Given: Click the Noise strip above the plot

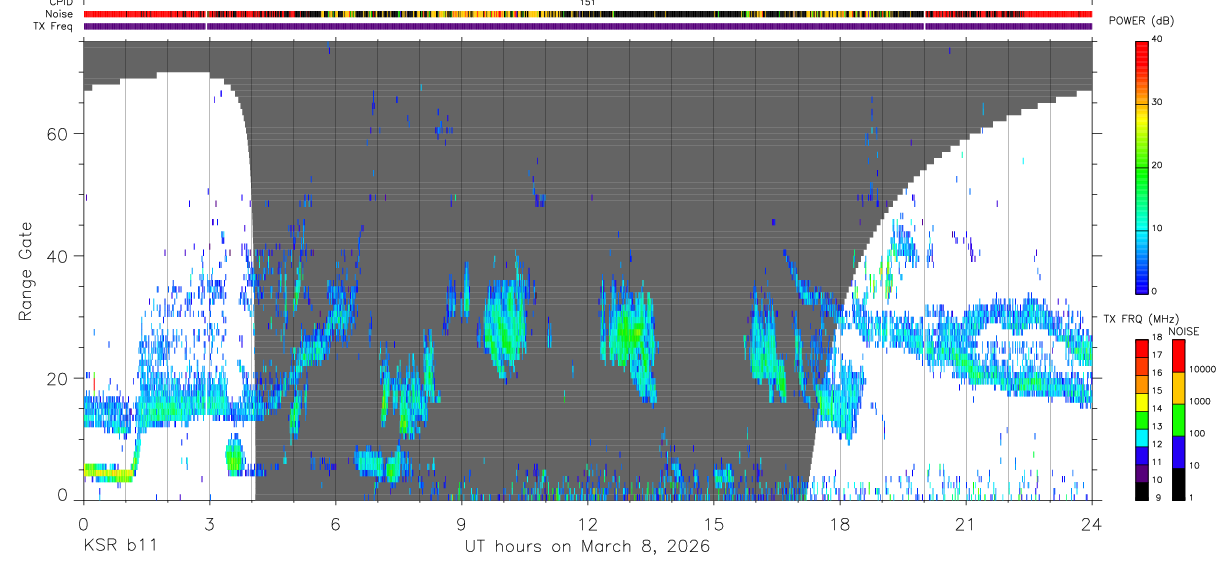Looking at the screenshot, I should (587, 14).
